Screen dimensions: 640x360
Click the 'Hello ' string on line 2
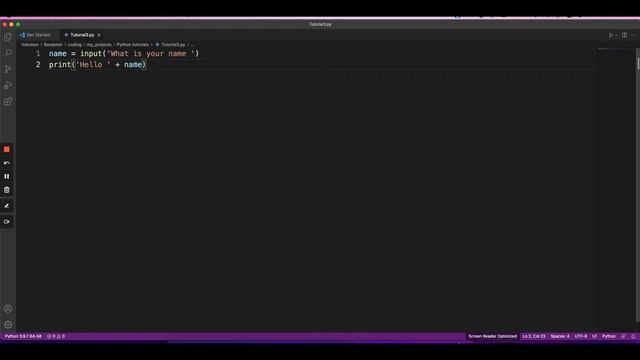pos(93,64)
